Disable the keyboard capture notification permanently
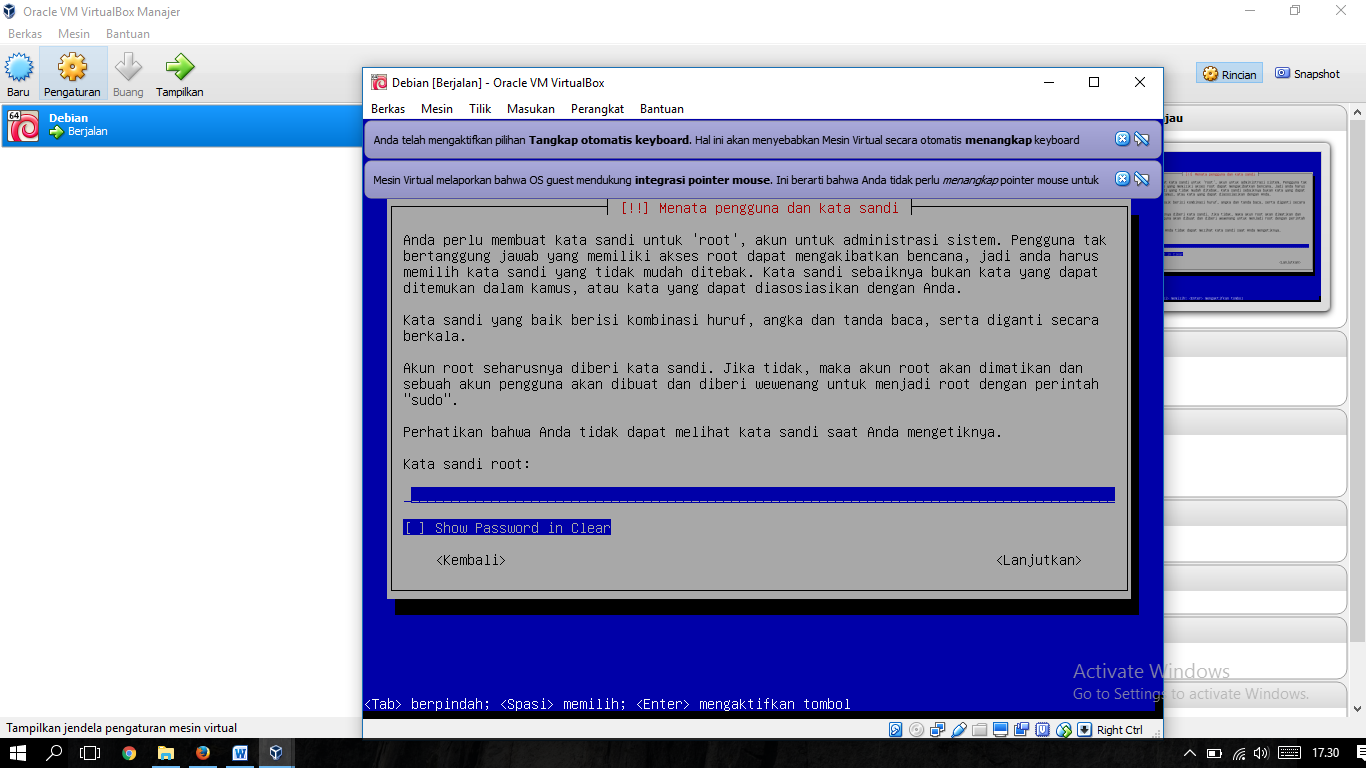This screenshot has width=1366, height=768. pos(1142,139)
